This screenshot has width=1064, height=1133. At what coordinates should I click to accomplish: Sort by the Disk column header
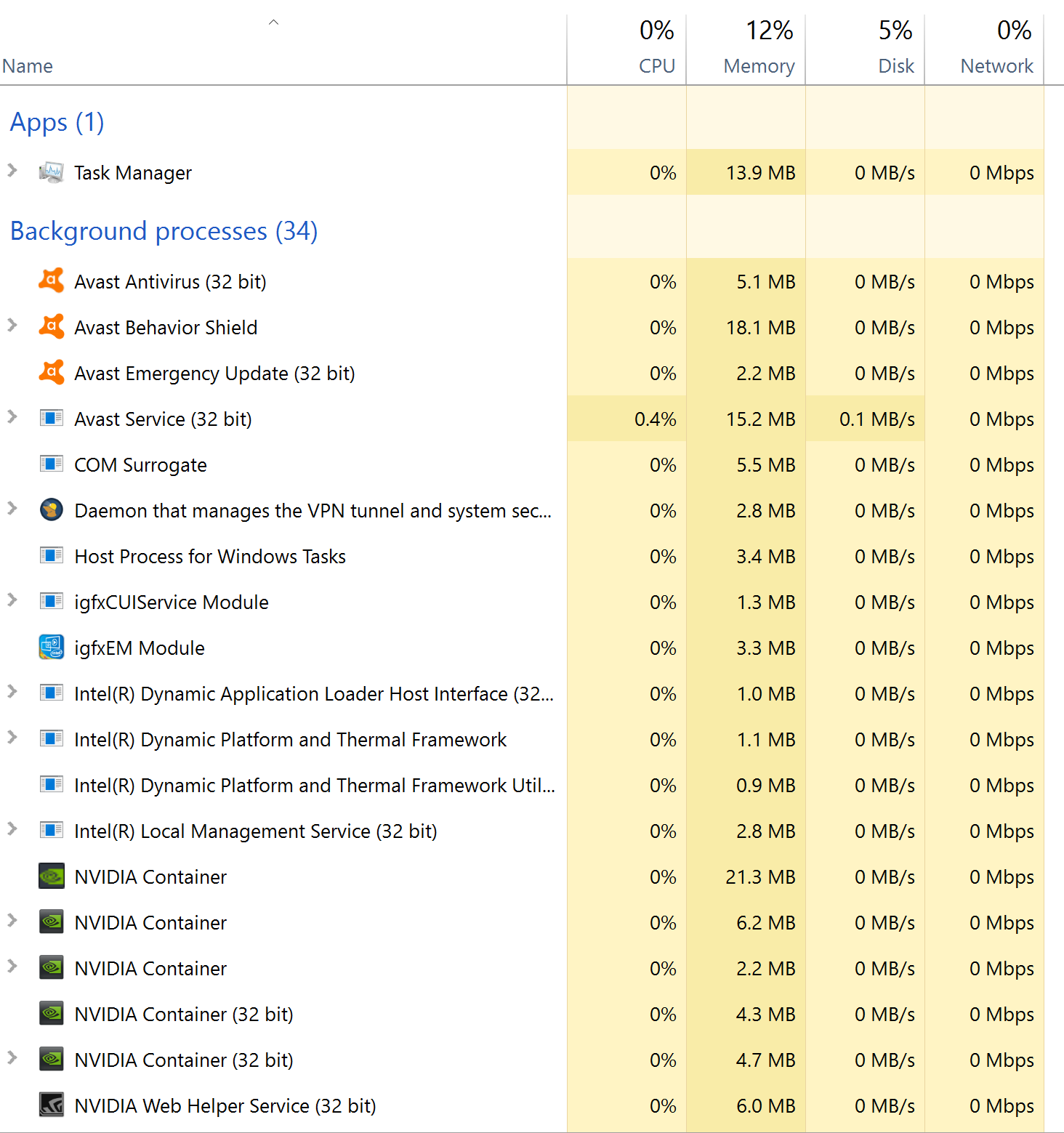coord(865,48)
